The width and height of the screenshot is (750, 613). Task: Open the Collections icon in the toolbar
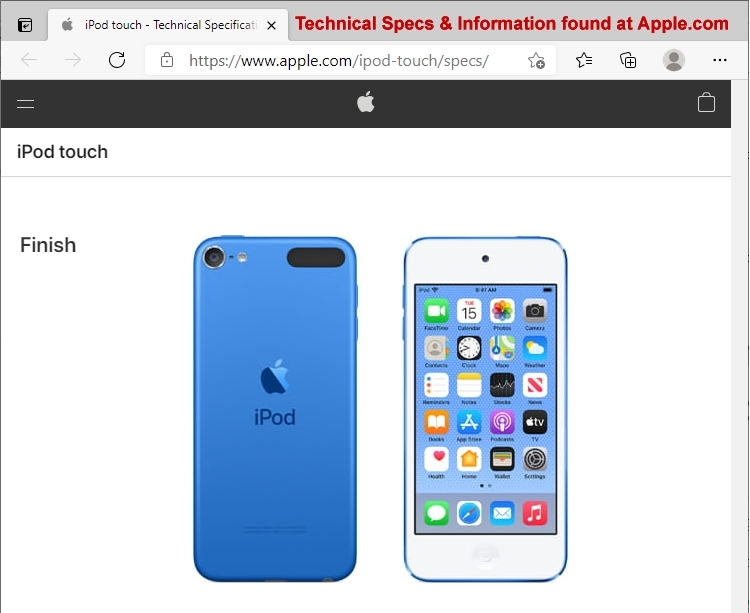click(x=628, y=60)
